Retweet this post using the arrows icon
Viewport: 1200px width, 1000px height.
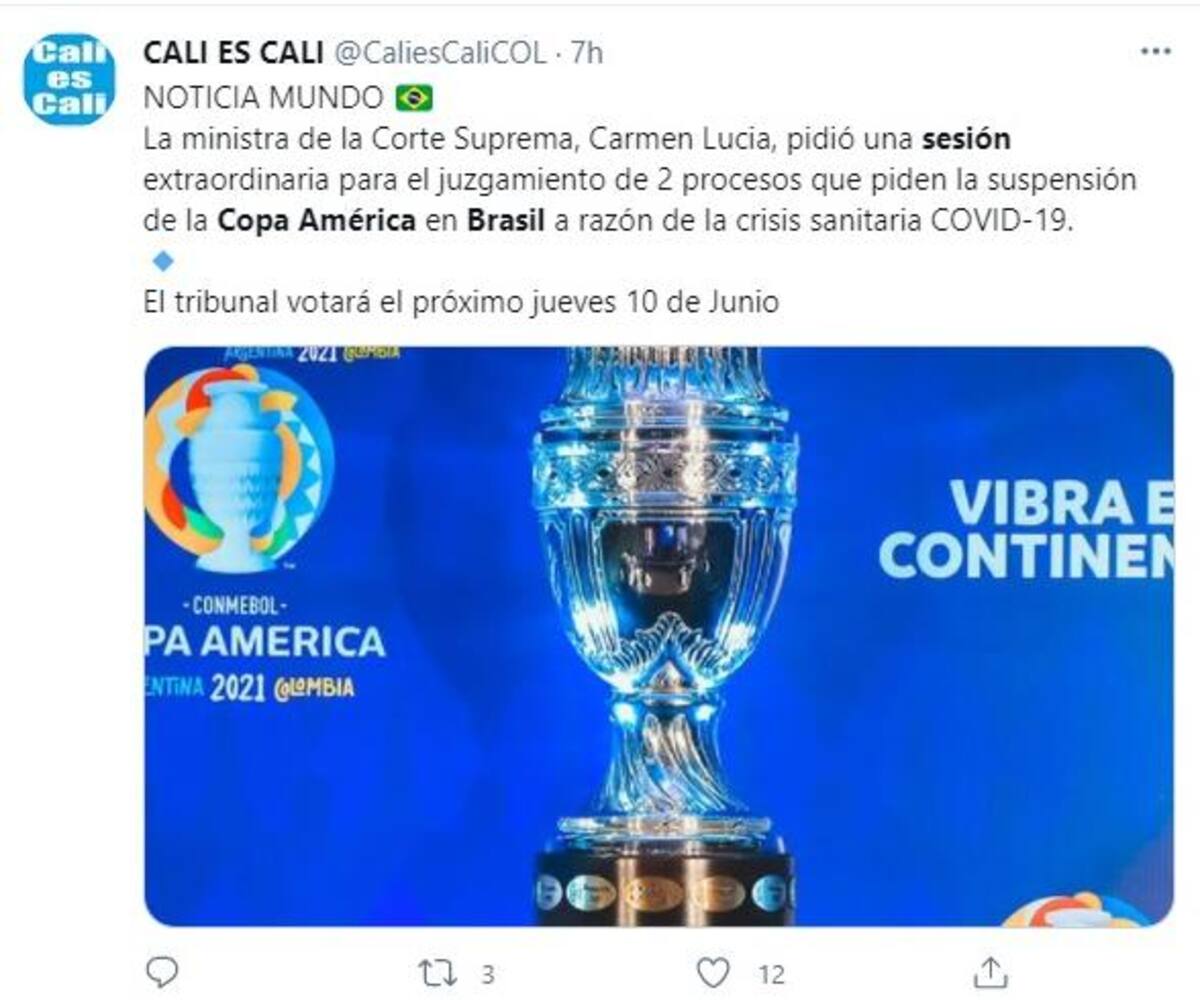[437, 972]
